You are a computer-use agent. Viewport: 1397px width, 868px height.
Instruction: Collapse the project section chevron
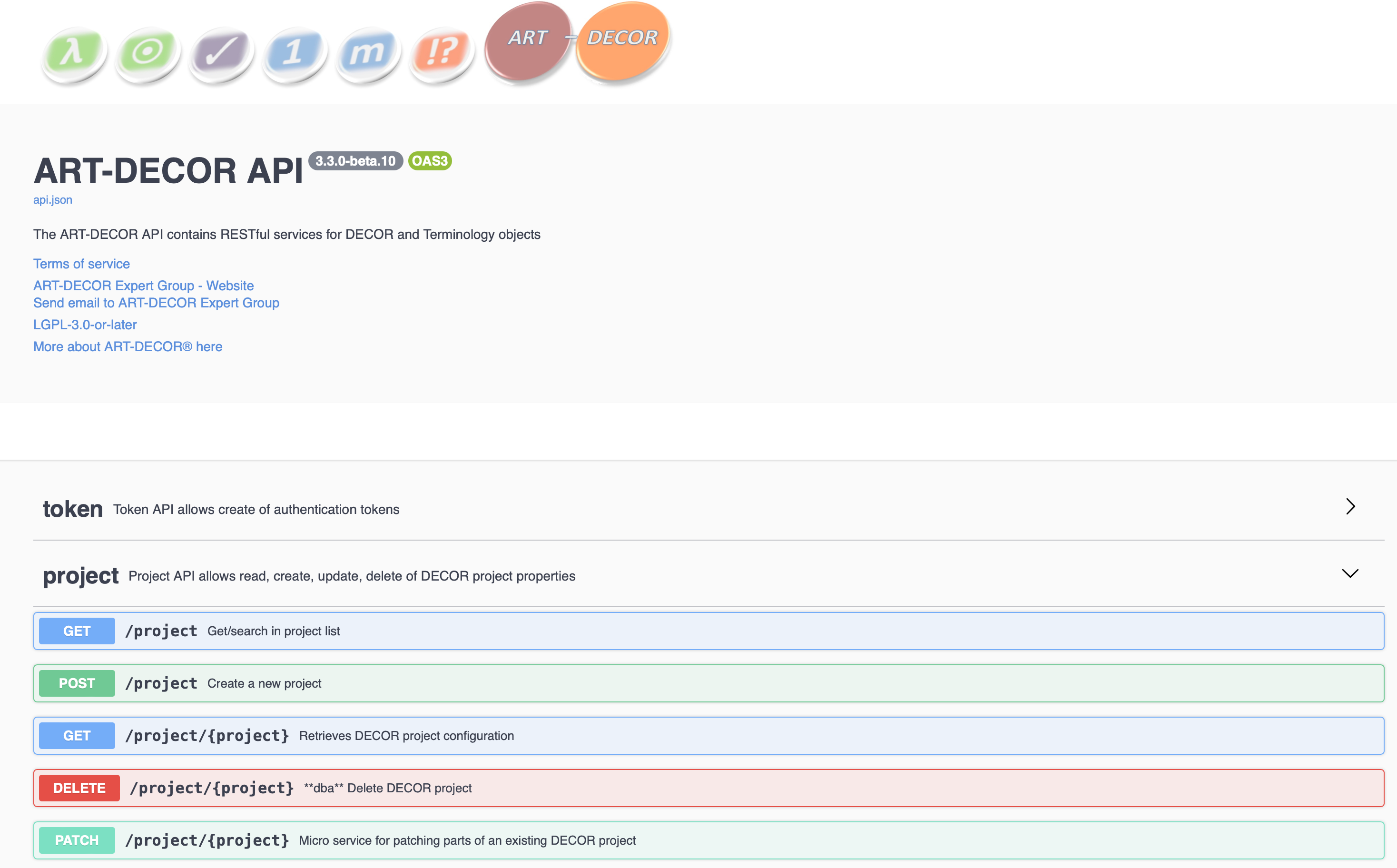pos(1350,573)
